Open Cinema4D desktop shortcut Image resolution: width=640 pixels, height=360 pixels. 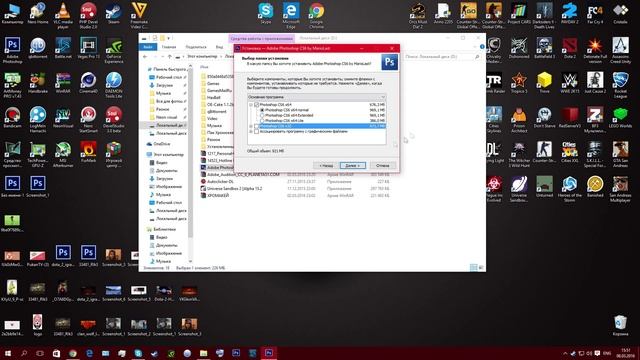(x=88, y=82)
